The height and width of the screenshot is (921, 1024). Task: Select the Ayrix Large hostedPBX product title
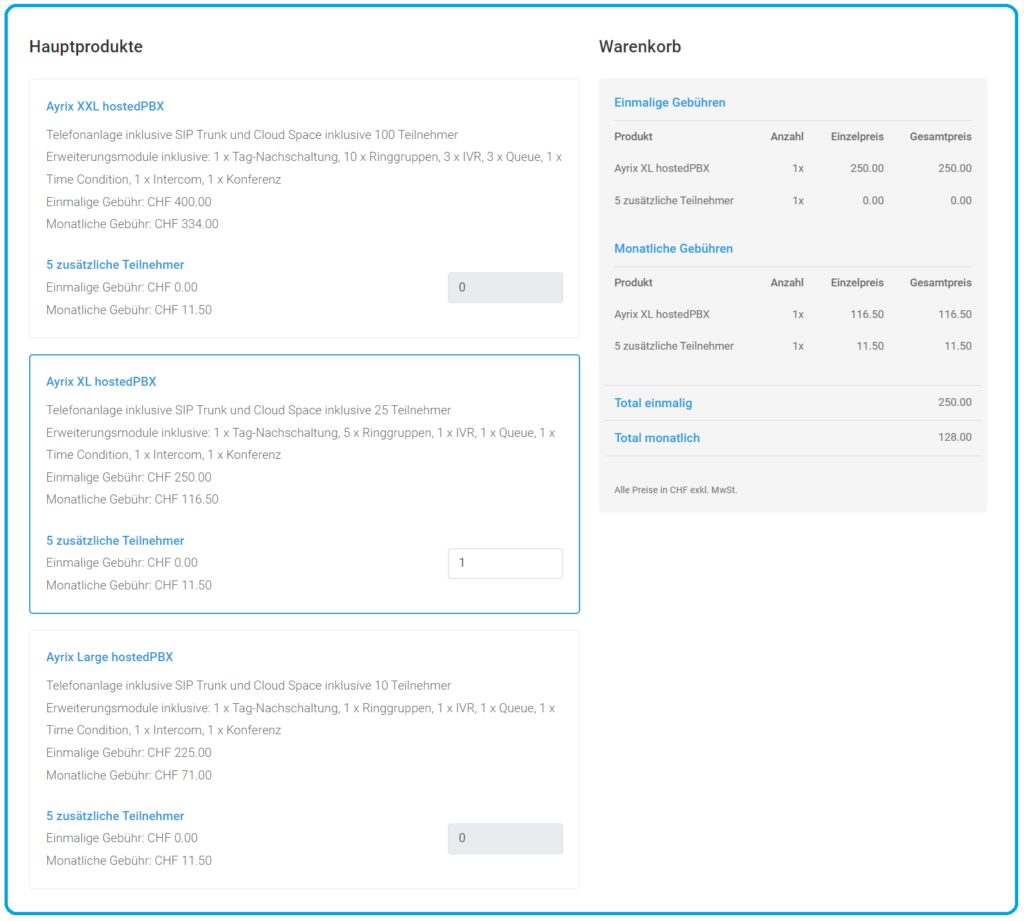[110, 657]
